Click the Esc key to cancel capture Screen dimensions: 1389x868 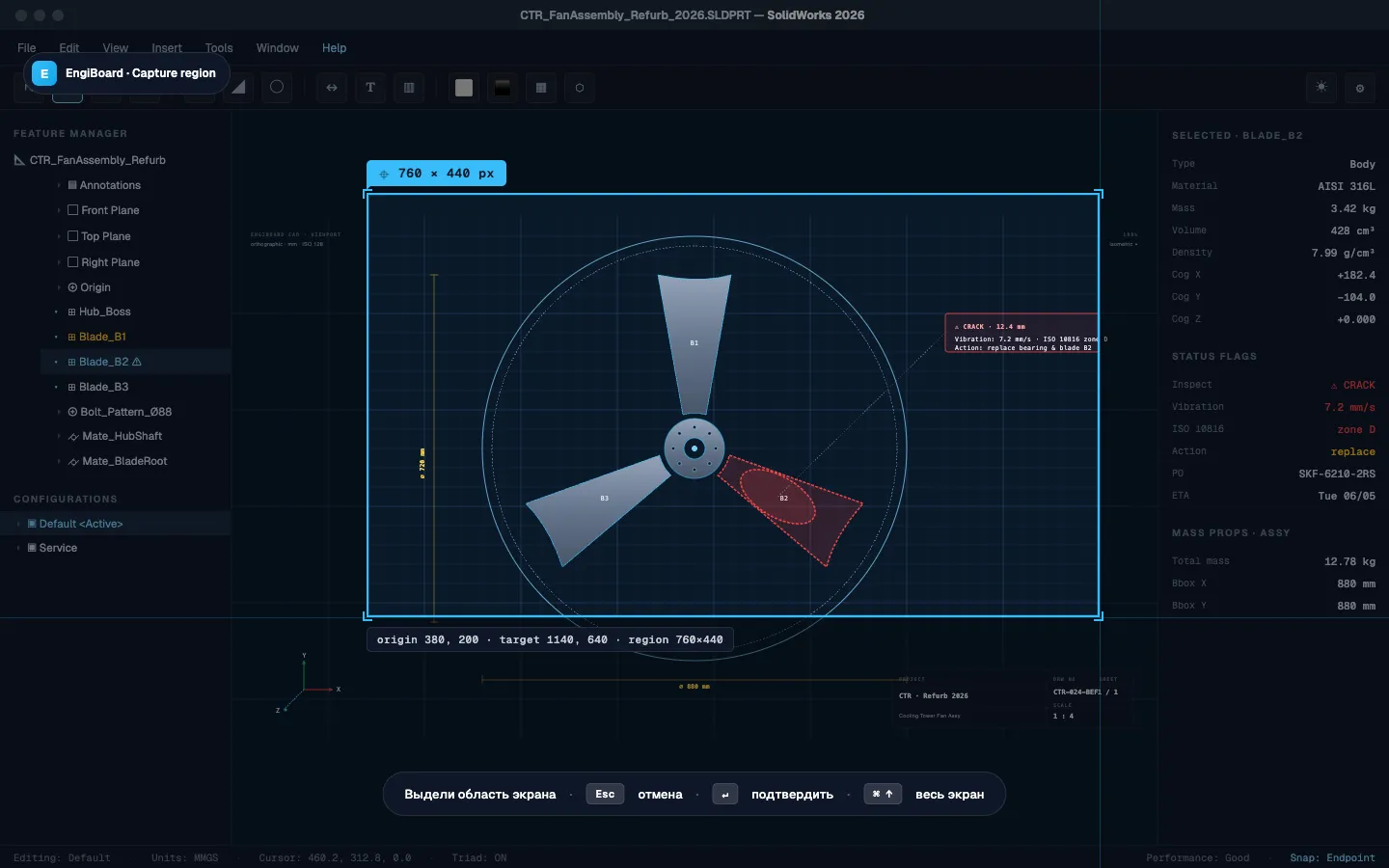pyautogui.click(x=605, y=794)
